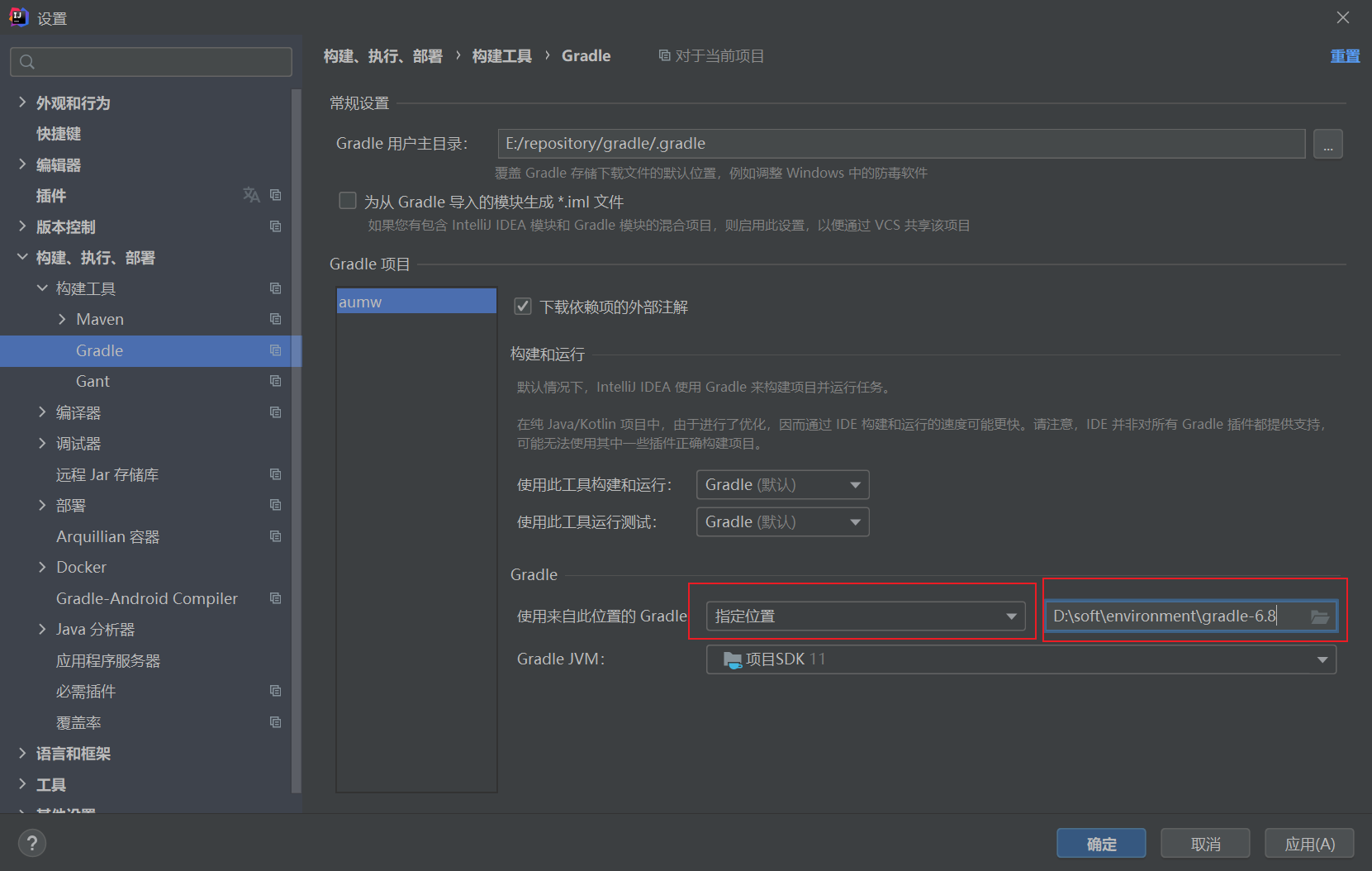Click the translate icon next to 插件

251,195
